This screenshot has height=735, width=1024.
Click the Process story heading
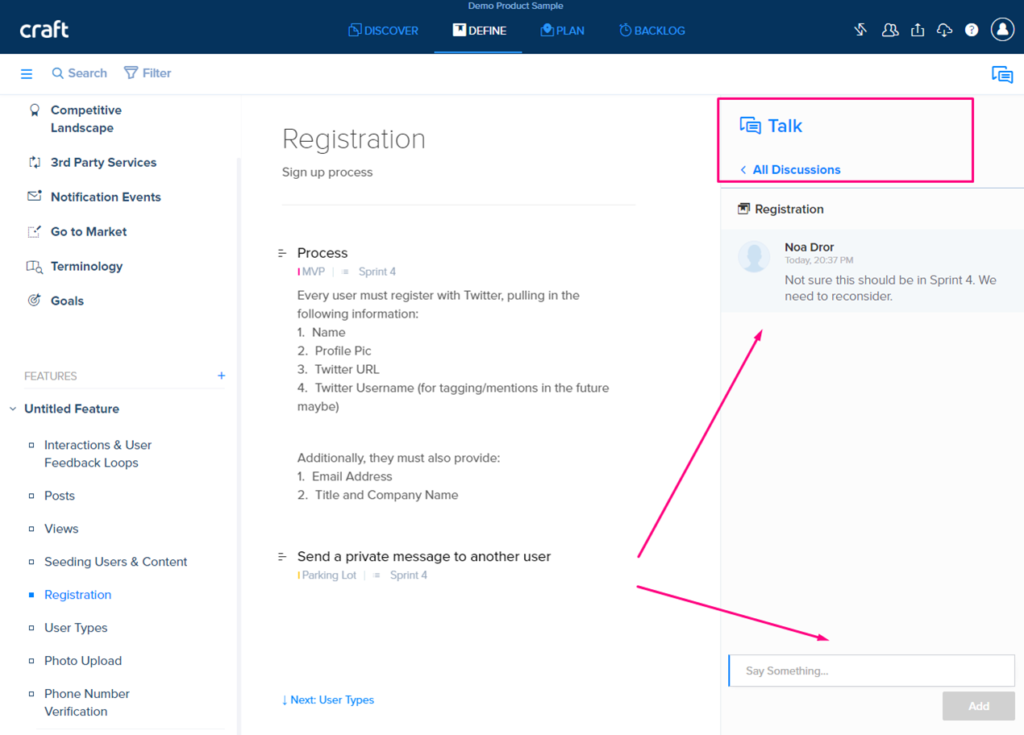[x=323, y=253]
